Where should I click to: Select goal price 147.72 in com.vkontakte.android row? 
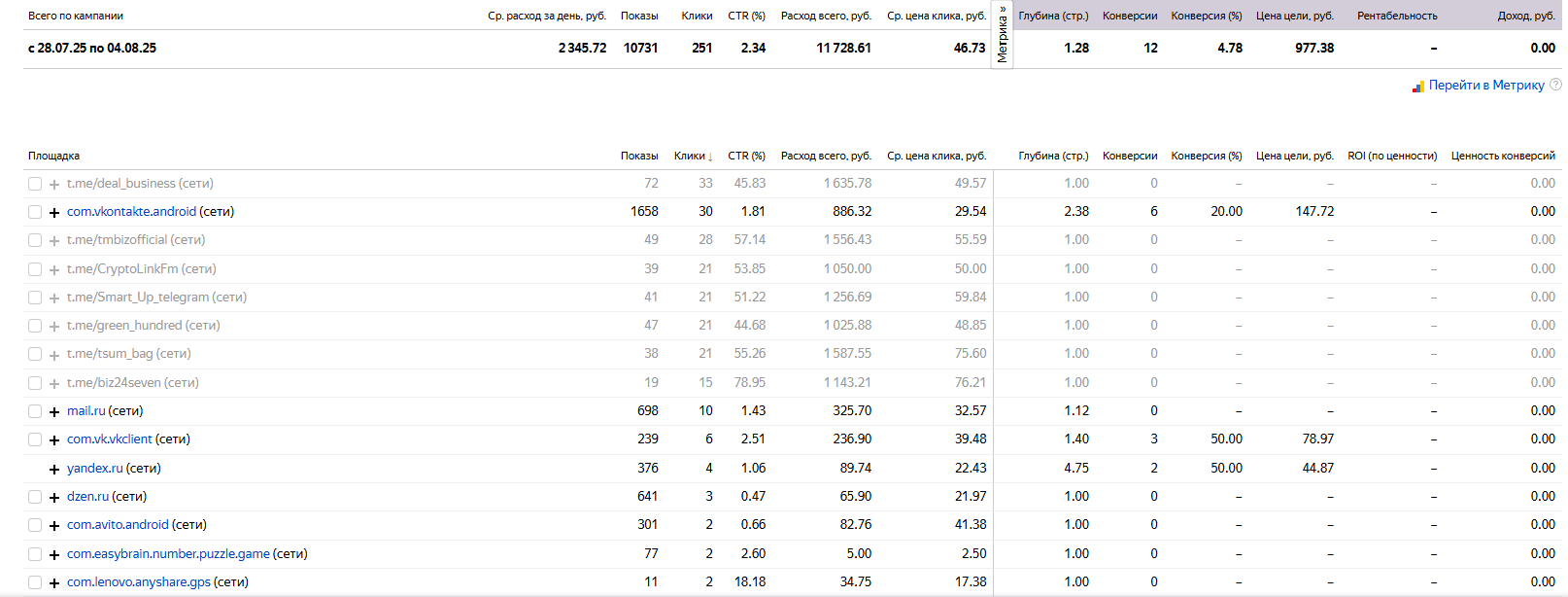pyautogui.click(x=1314, y=211)
